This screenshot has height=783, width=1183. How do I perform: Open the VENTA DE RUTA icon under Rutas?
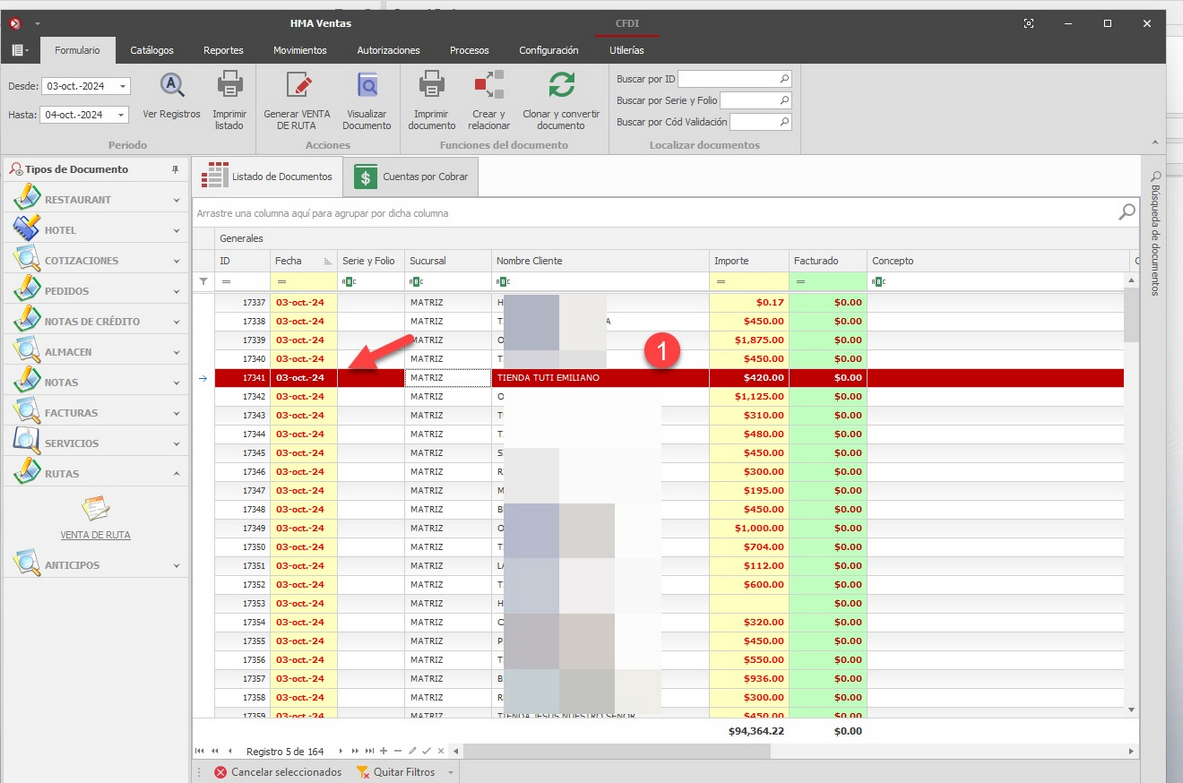95,508
